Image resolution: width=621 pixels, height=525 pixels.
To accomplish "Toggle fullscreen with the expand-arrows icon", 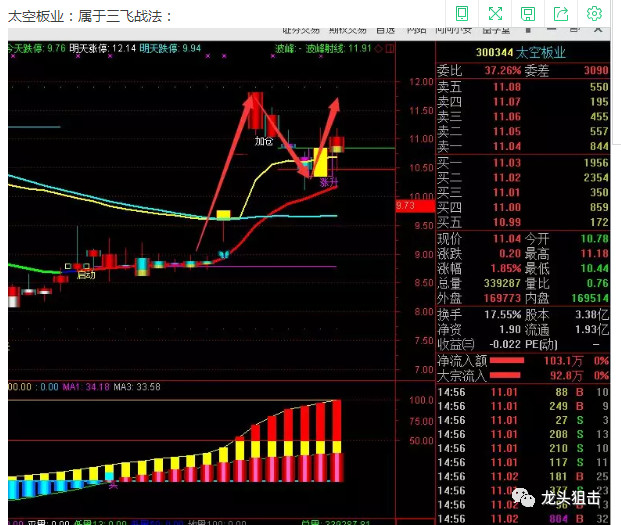I will click(x=495, y=13).
